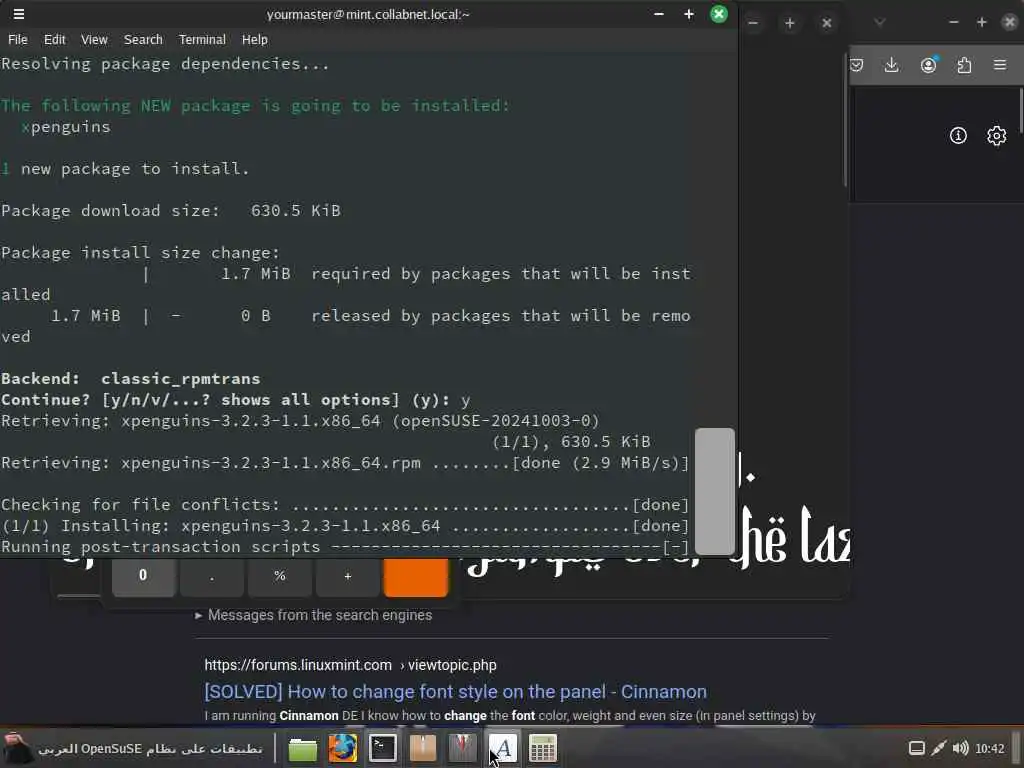Open the Terminal menu

pyautogui.click(x=202, y=40)
